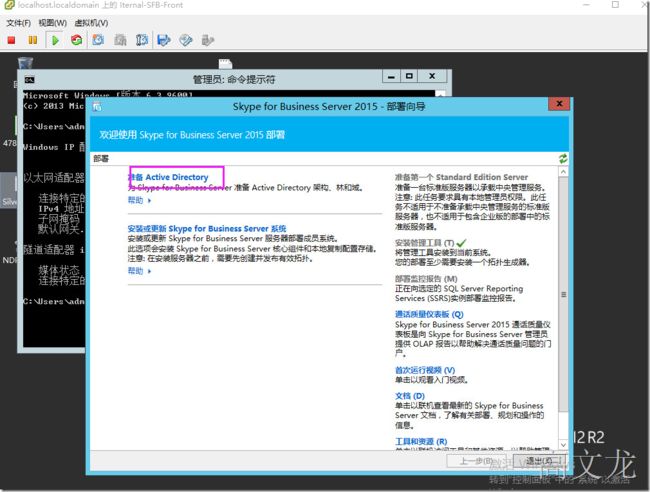The image size is (650, 492).
Task: Click the 部署 breadcrumb label
Action: pos(101,158)
